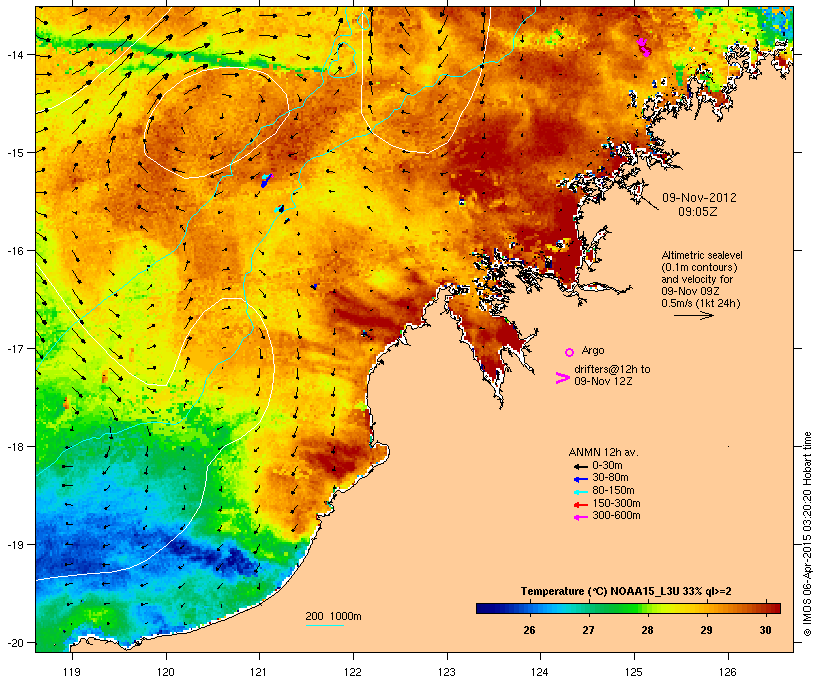The height and width of the screenshot is (680, 820).
Task: Click the '09-Nov-2012' date label
Action: coord(699,198)
